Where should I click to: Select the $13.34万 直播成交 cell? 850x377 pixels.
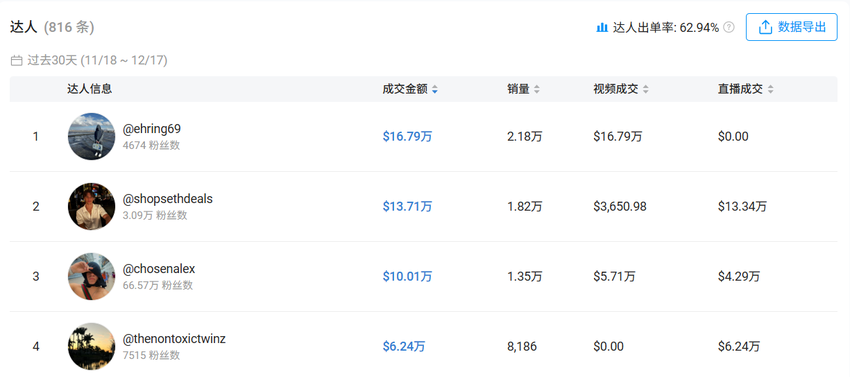coord(742,207)
